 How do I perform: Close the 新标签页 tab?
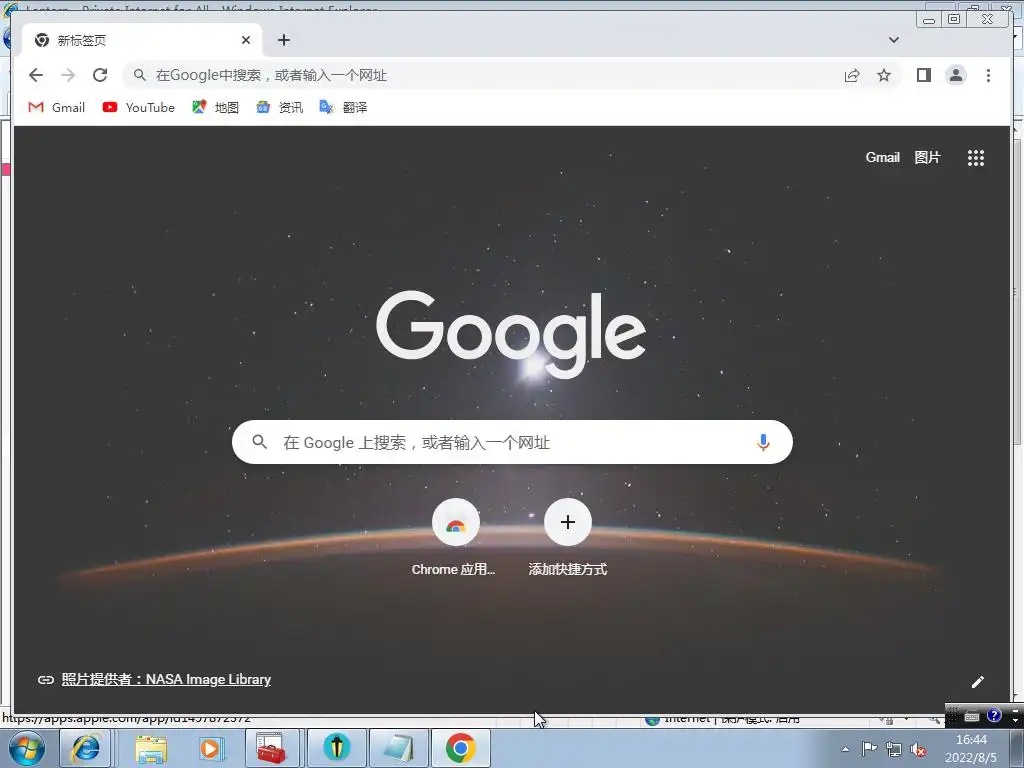246,40
